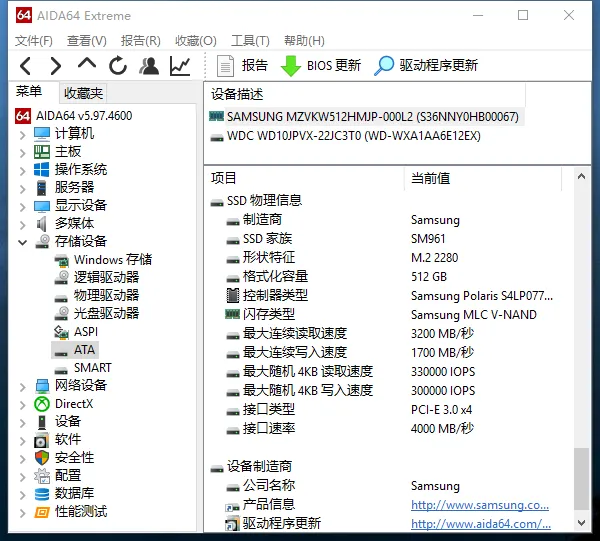This screenshot has height=541, width=600.
Task: Click the 驱动程序更新 magnifier icon
Action: (384, 66)
